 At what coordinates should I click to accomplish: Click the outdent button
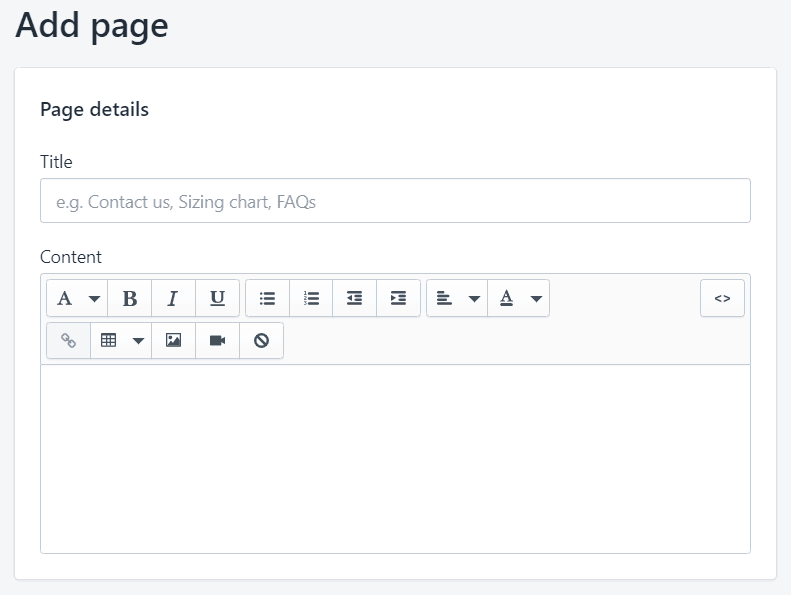(355, 298)
